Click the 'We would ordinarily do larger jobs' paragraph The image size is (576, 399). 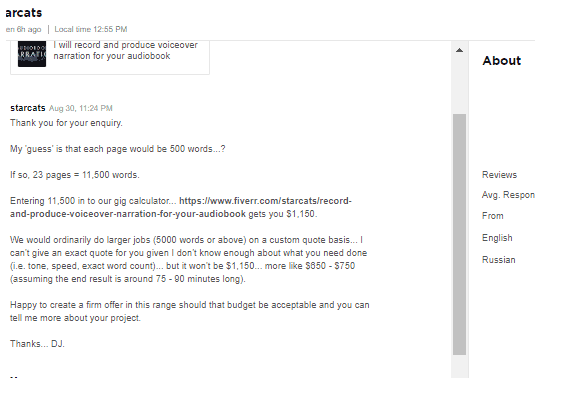(x=188, y=259)
